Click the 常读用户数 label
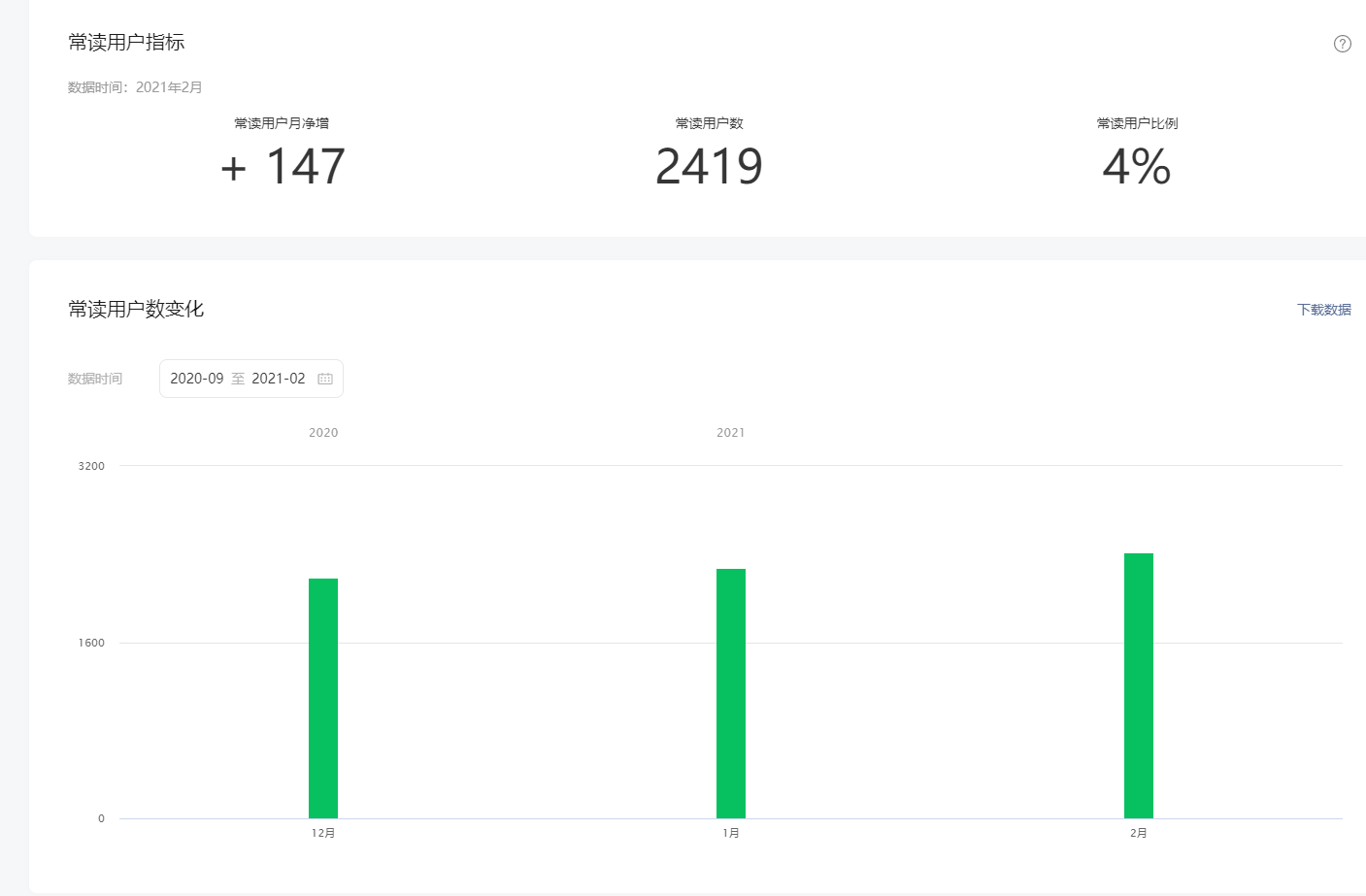This screenshot has height=896, width=1366. tap(710, 123)
